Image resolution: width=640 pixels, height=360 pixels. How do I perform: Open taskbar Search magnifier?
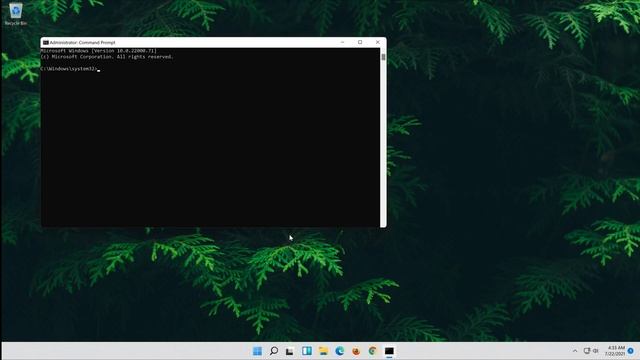pos(274,351)
